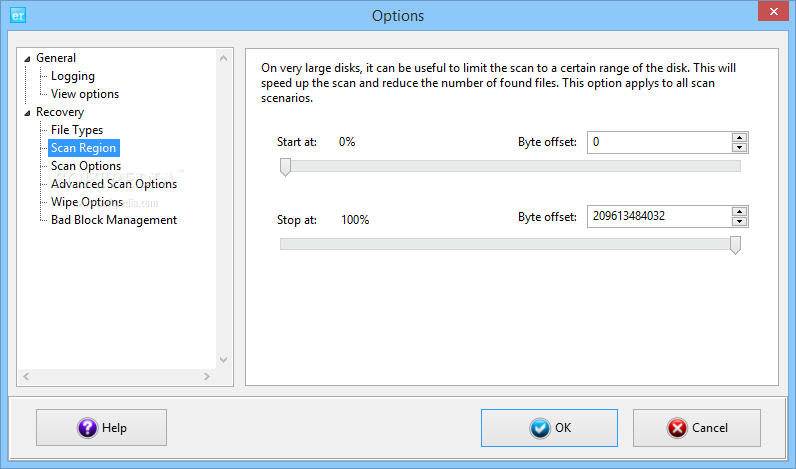Click the tree panel scroll down arrow
Screen dimensions: 796x469
point(223,360)
